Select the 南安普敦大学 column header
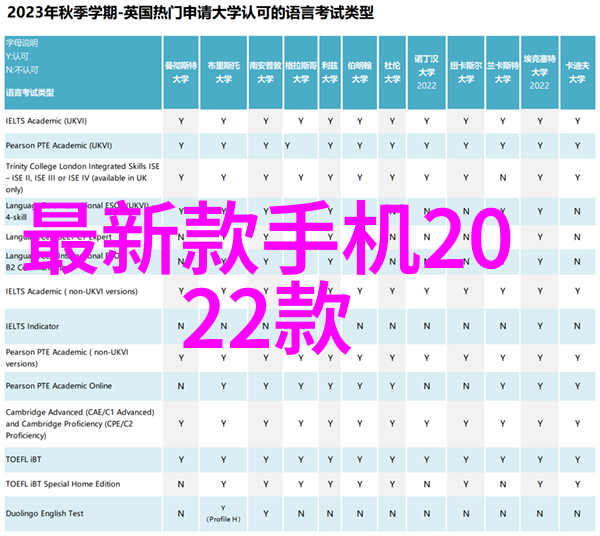 coord(266,72)
